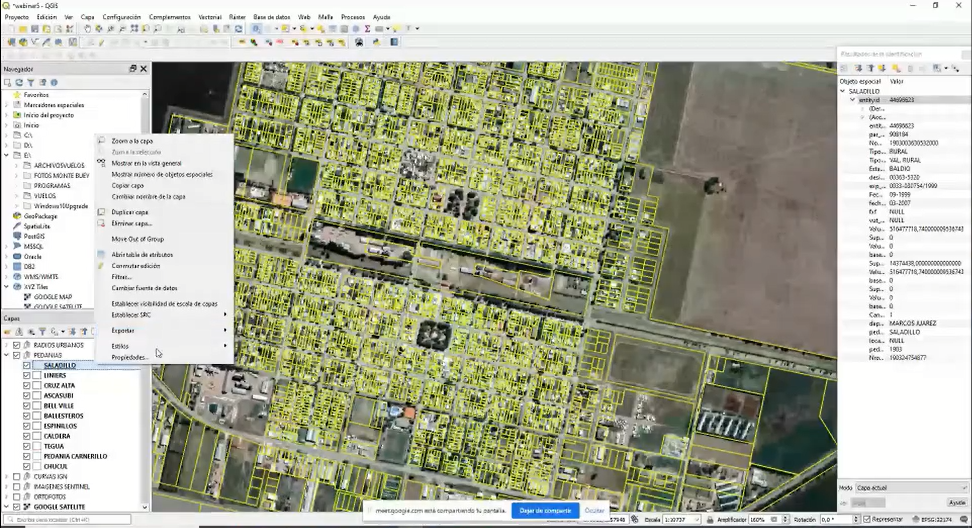Open project via yellow folder icon
972x528 pixels.
22,29
